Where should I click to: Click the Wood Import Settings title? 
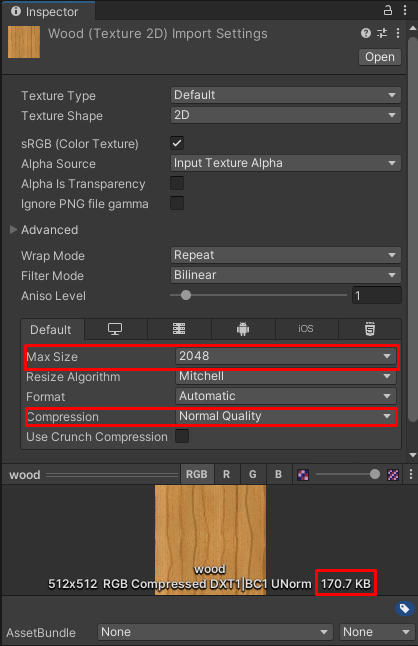coord(158,33)
